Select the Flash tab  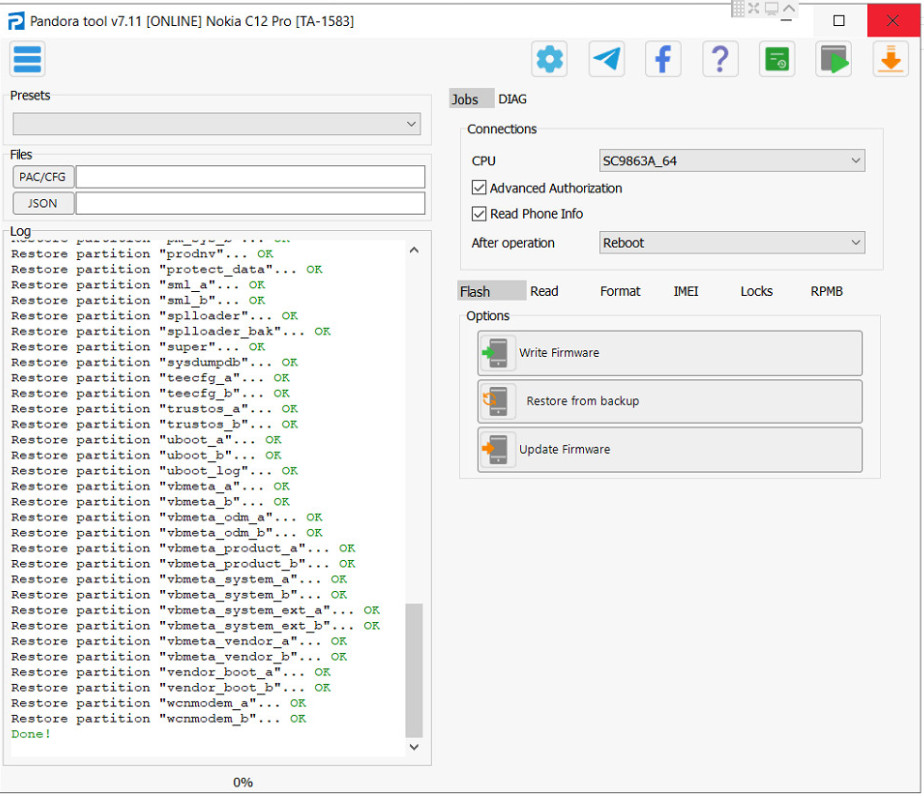coord(490,291)
